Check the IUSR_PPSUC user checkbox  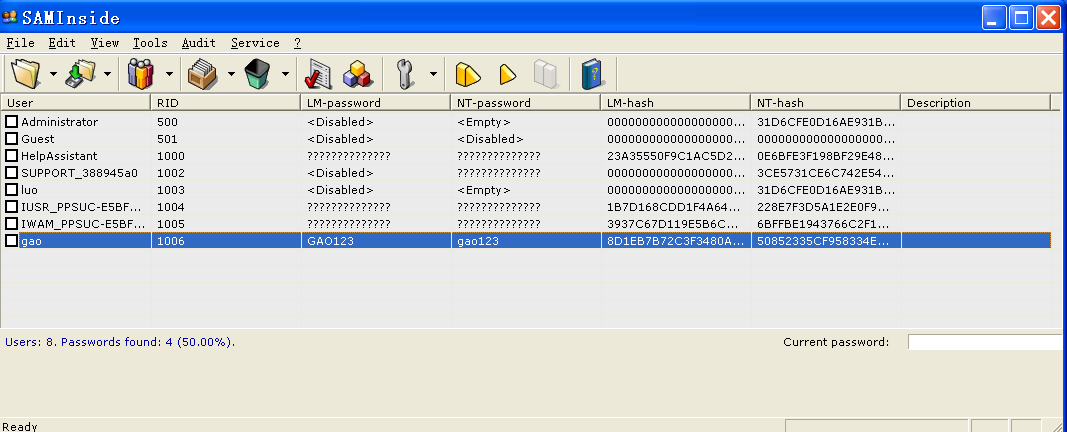[x=12, y=206]
